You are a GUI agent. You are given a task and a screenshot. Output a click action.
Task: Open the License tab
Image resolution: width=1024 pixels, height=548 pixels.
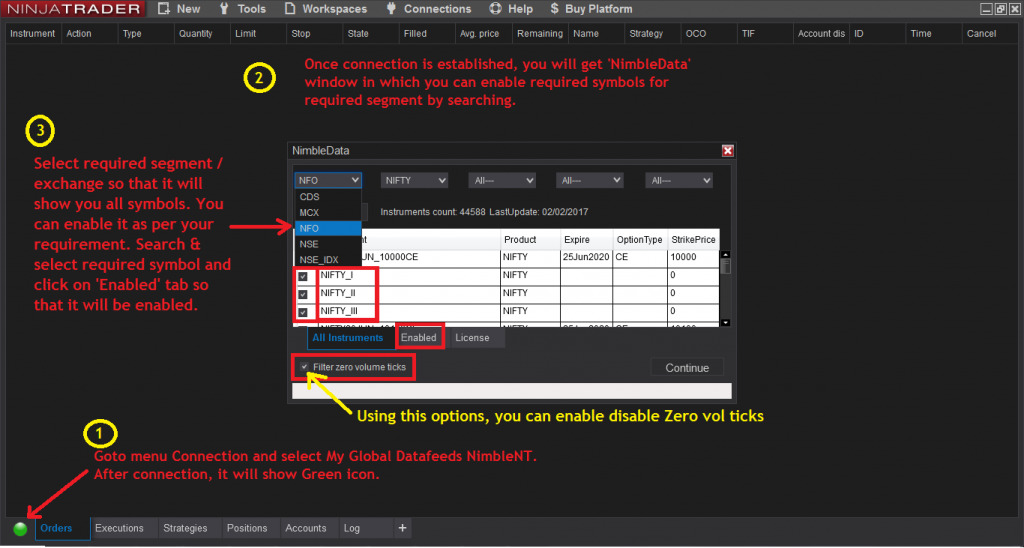click(x=472, y=338)
